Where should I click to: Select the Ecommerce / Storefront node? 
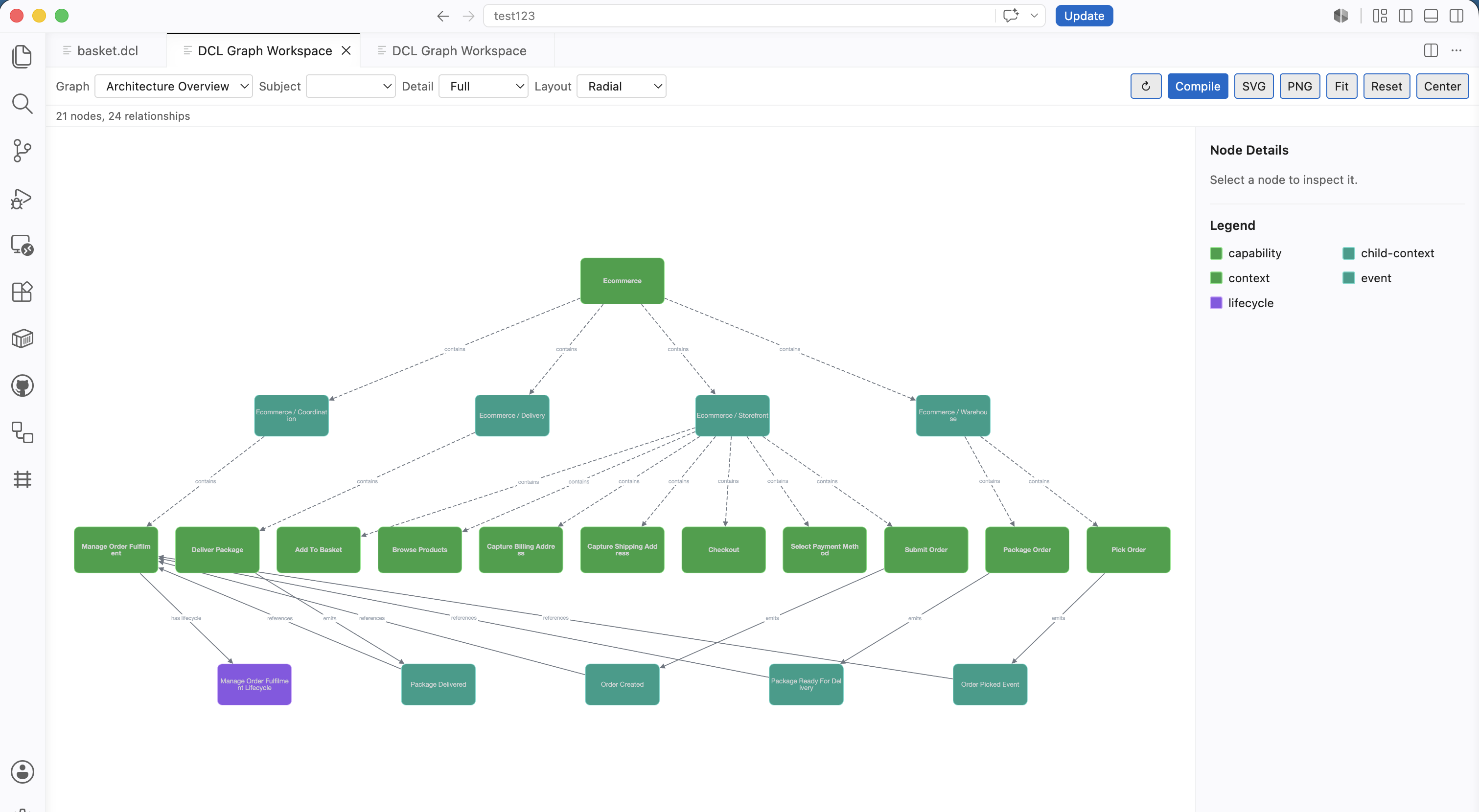732,415
